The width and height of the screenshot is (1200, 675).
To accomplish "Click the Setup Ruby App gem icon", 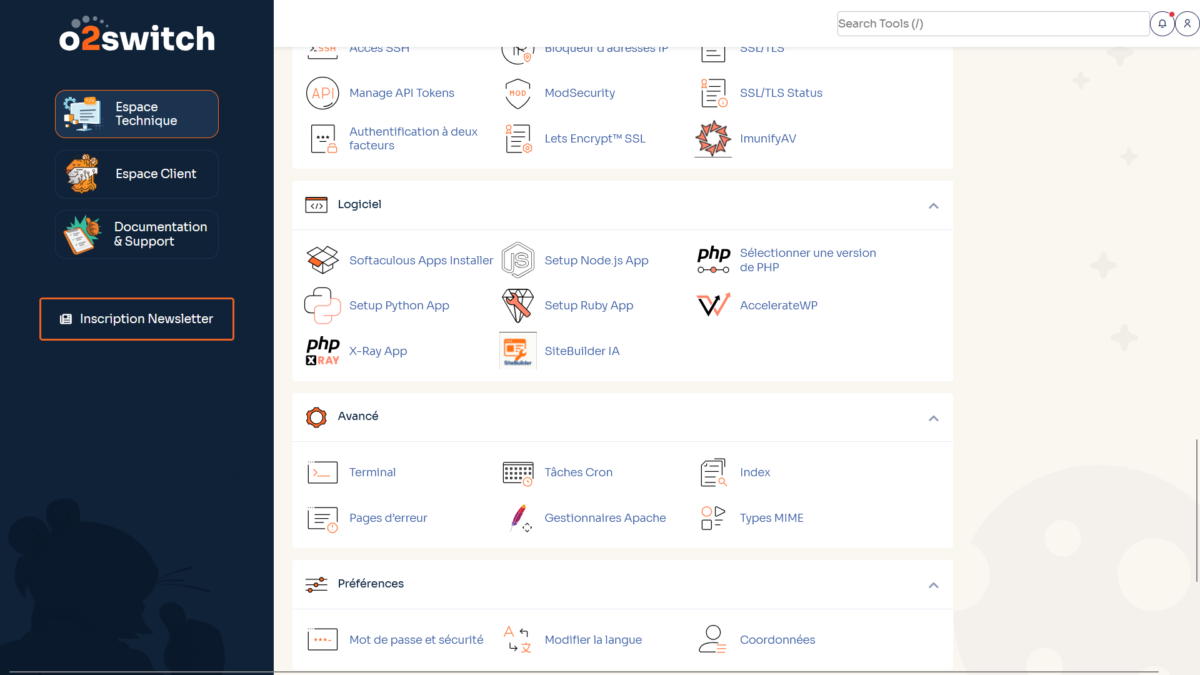I will click(x=517, y=306).
